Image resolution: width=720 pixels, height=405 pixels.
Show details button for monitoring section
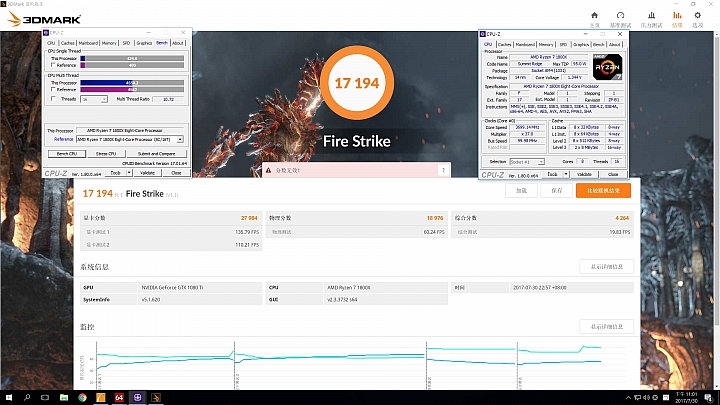click(607, 327)
